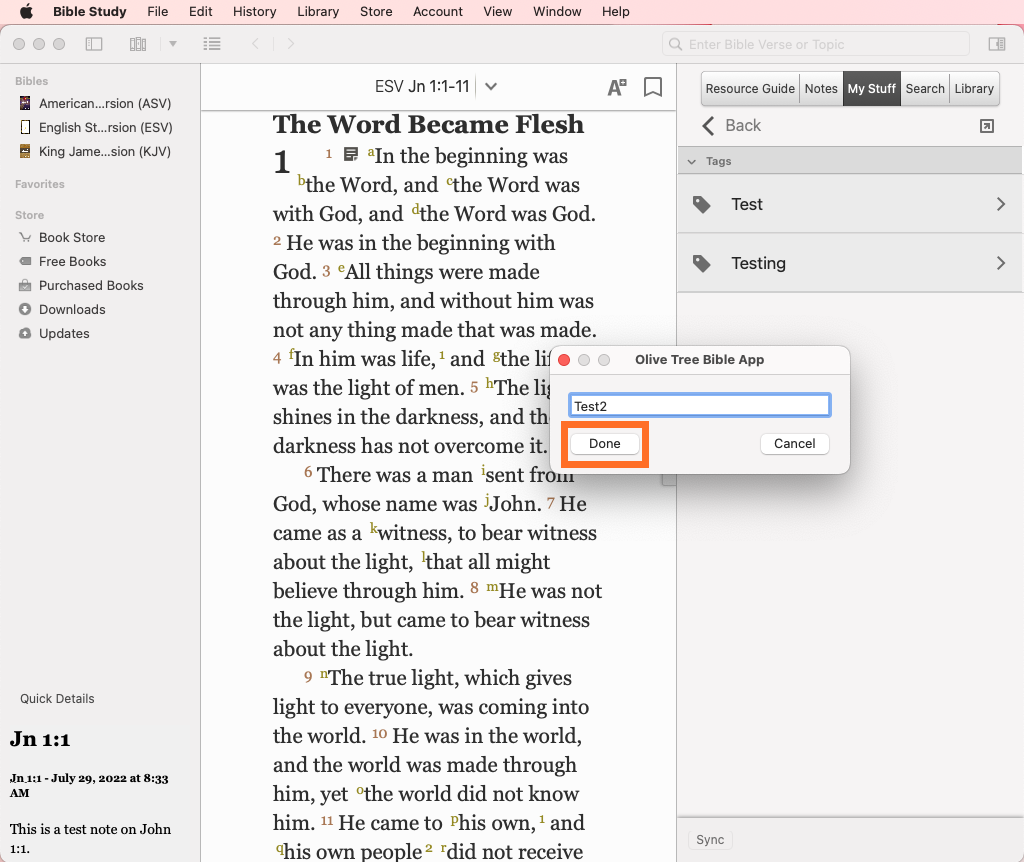
Task: Select King James Version in Bibles list
Action: [104, 151]
